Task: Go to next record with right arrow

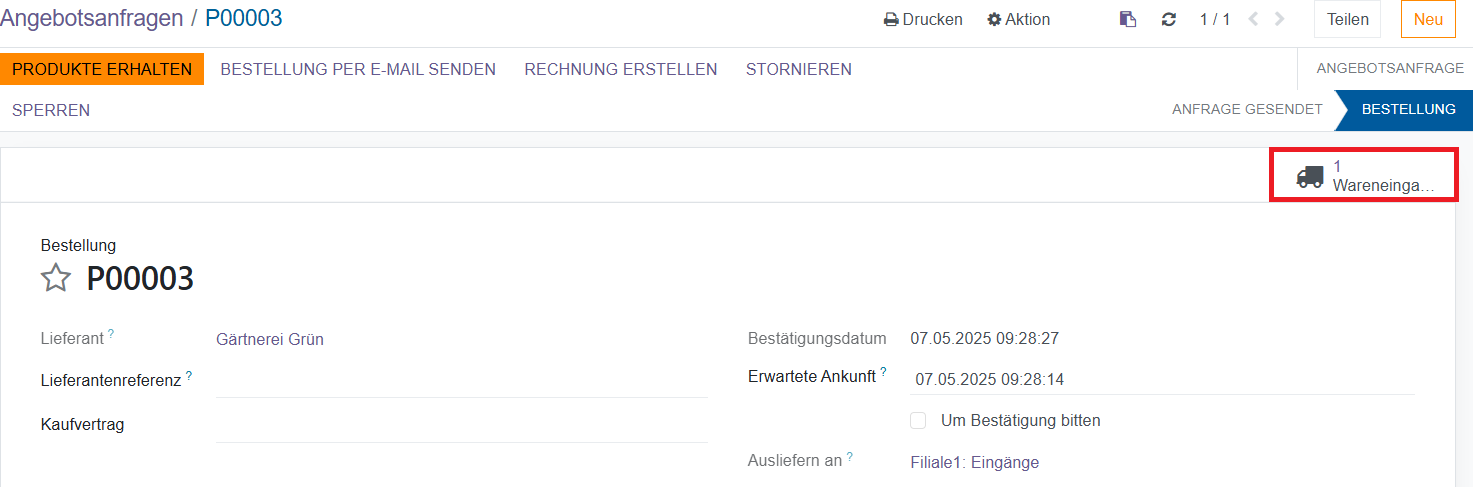Action: pyautogui.click(x=1280, y=20)
